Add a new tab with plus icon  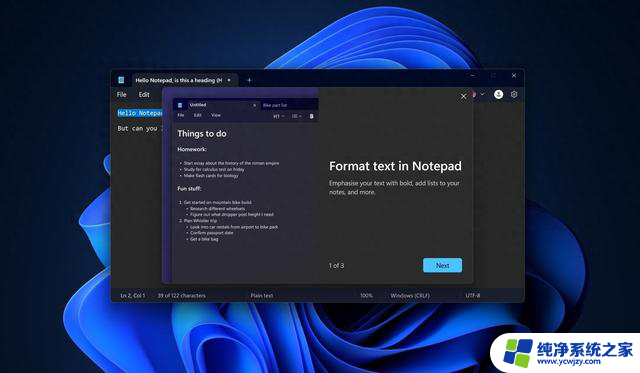249,80
